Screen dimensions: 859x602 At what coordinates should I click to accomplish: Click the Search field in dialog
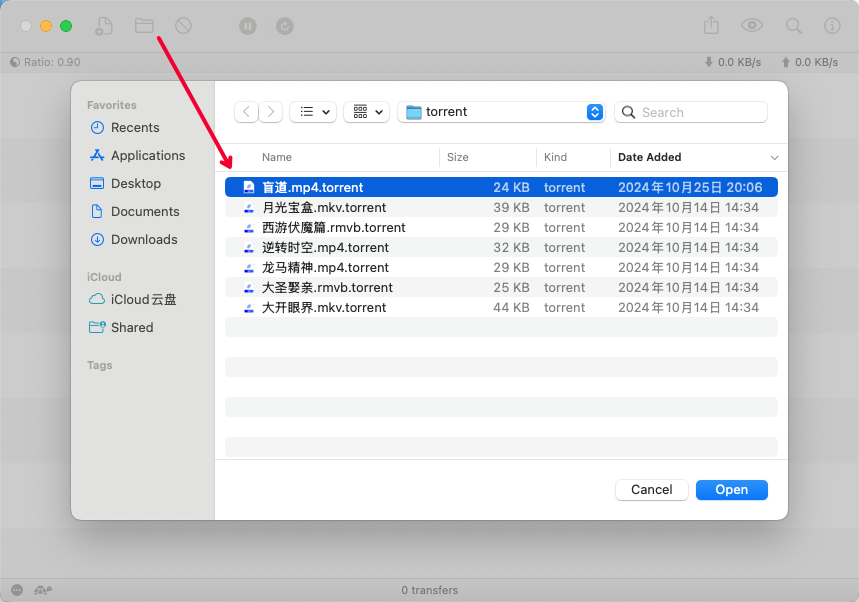[691, 112]
